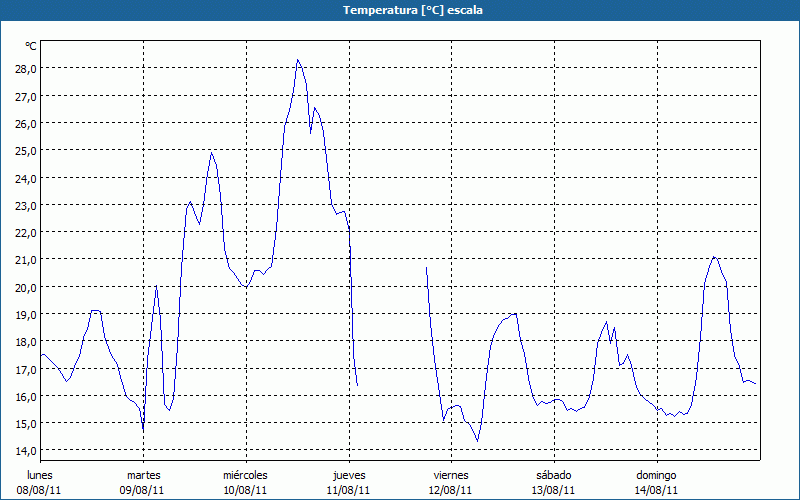
Task: Click the 18,0 temperature axis label
Action: [x=25, y=341]
